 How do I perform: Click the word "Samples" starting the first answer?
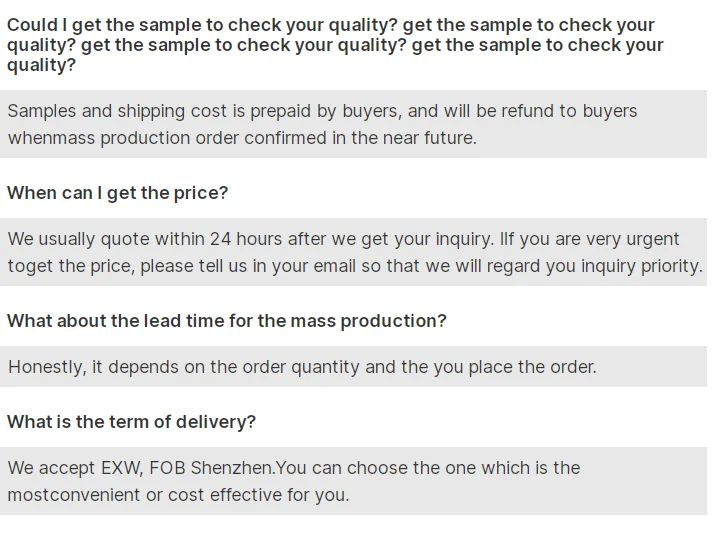click(x=41, y=111)
